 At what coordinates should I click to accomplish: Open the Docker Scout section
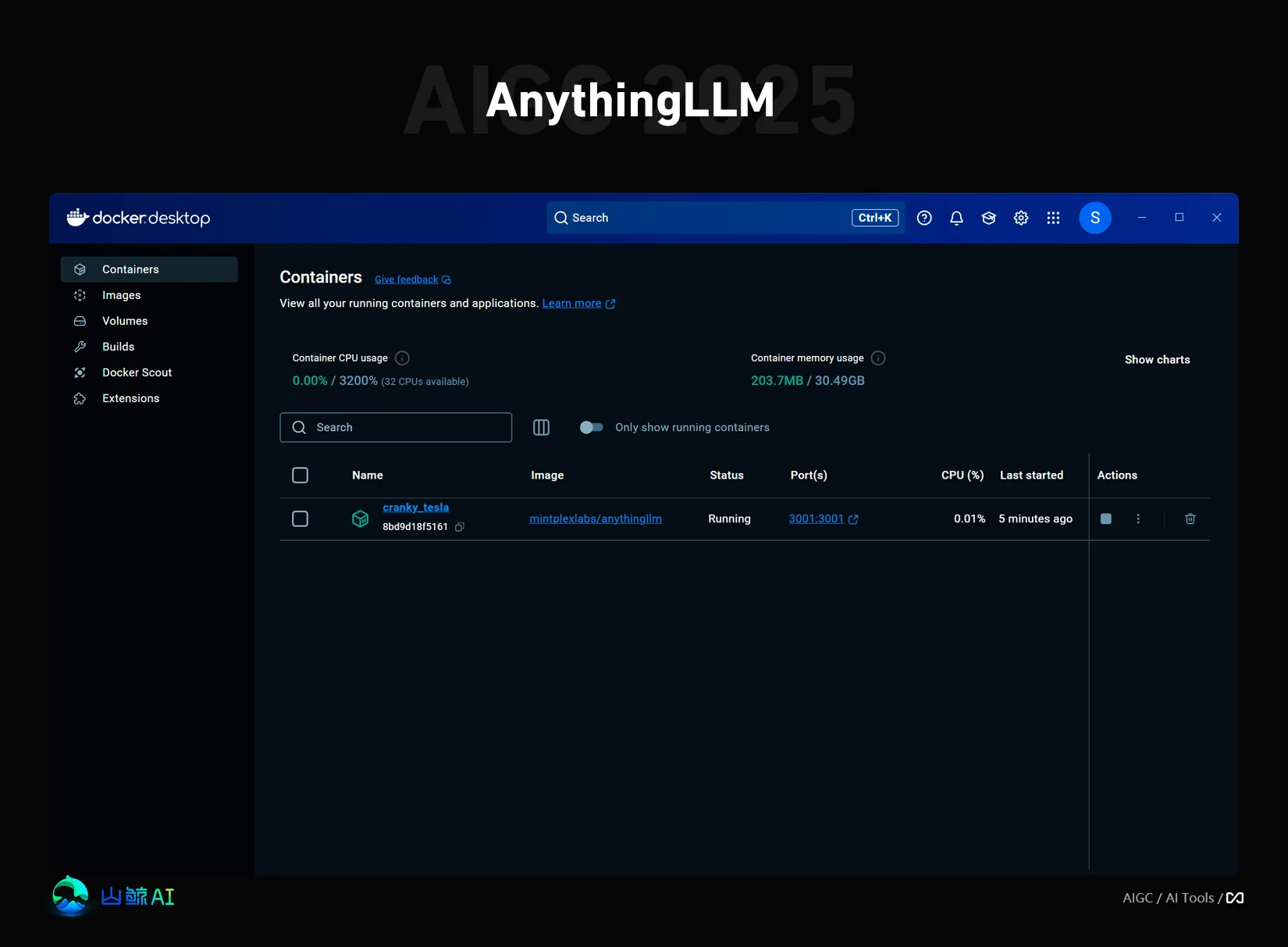click(149, 372)
